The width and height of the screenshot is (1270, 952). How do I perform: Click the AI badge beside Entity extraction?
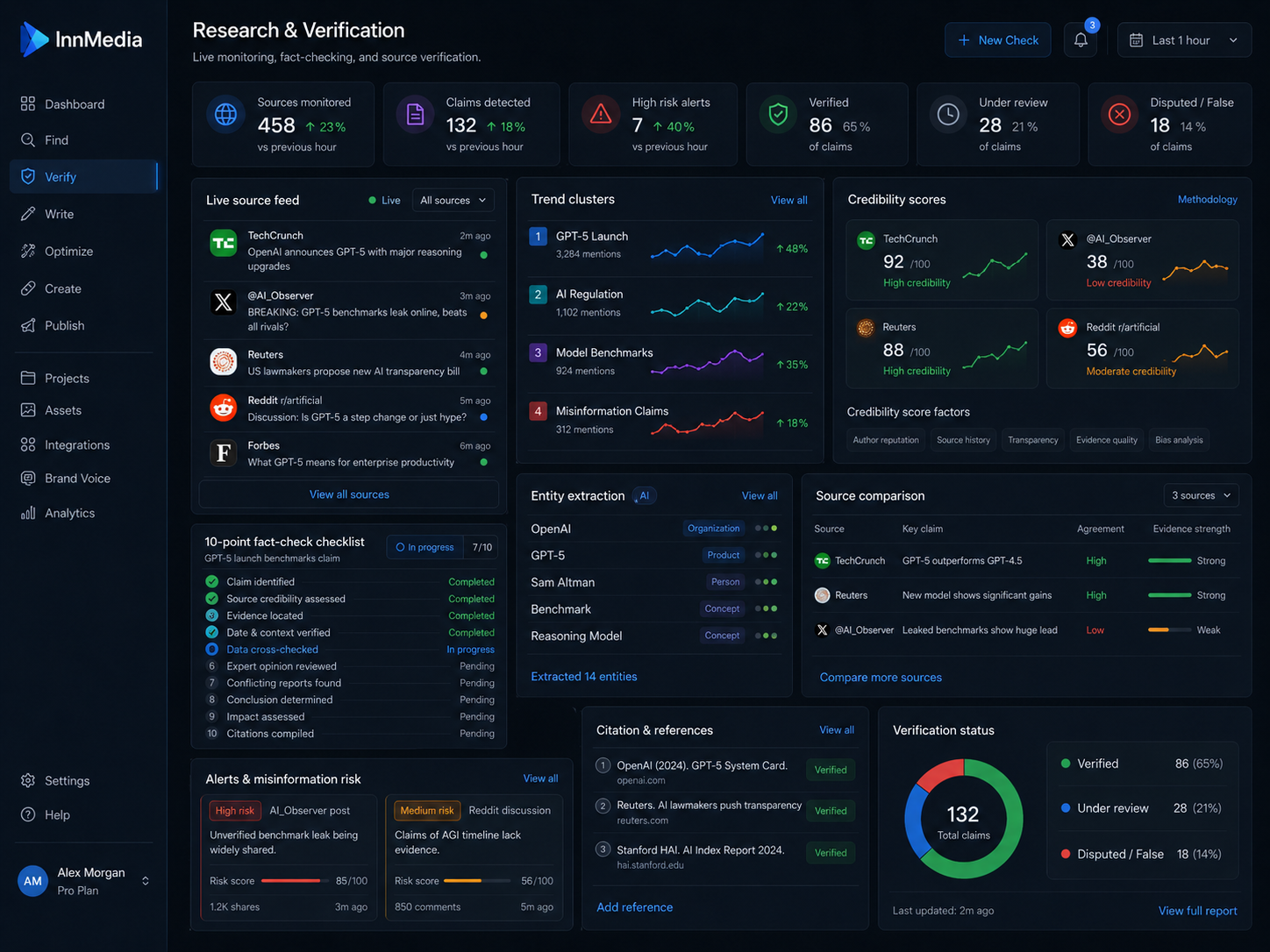click(645, 496)
